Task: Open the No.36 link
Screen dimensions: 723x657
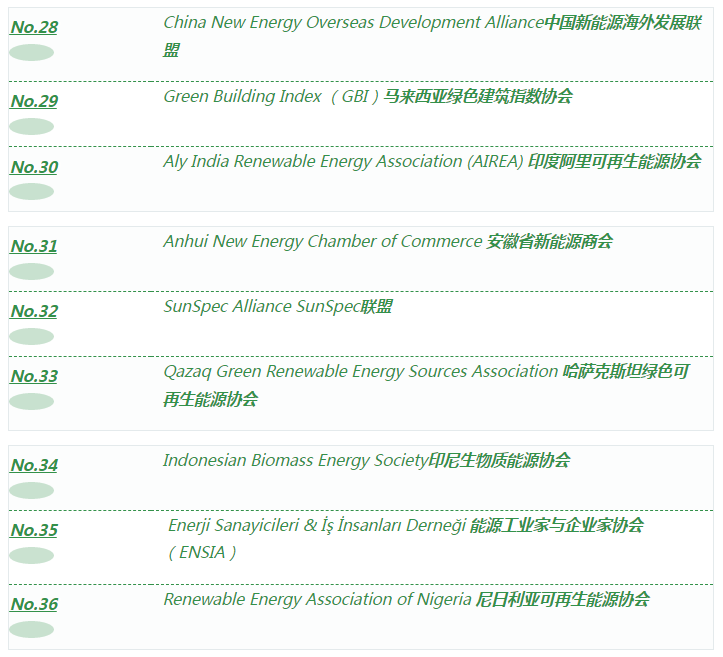Action: (34, 604)
